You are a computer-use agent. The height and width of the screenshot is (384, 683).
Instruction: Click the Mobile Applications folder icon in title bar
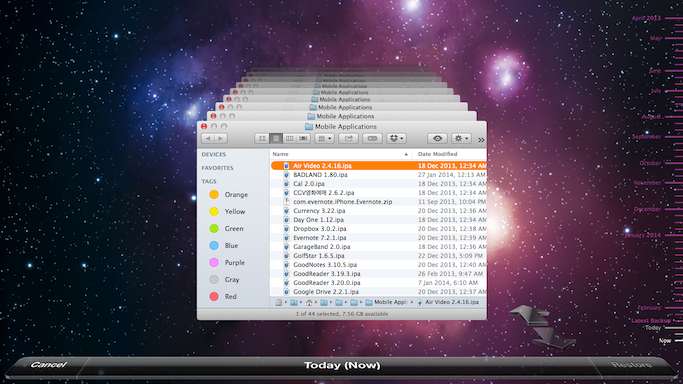[309, 127]
